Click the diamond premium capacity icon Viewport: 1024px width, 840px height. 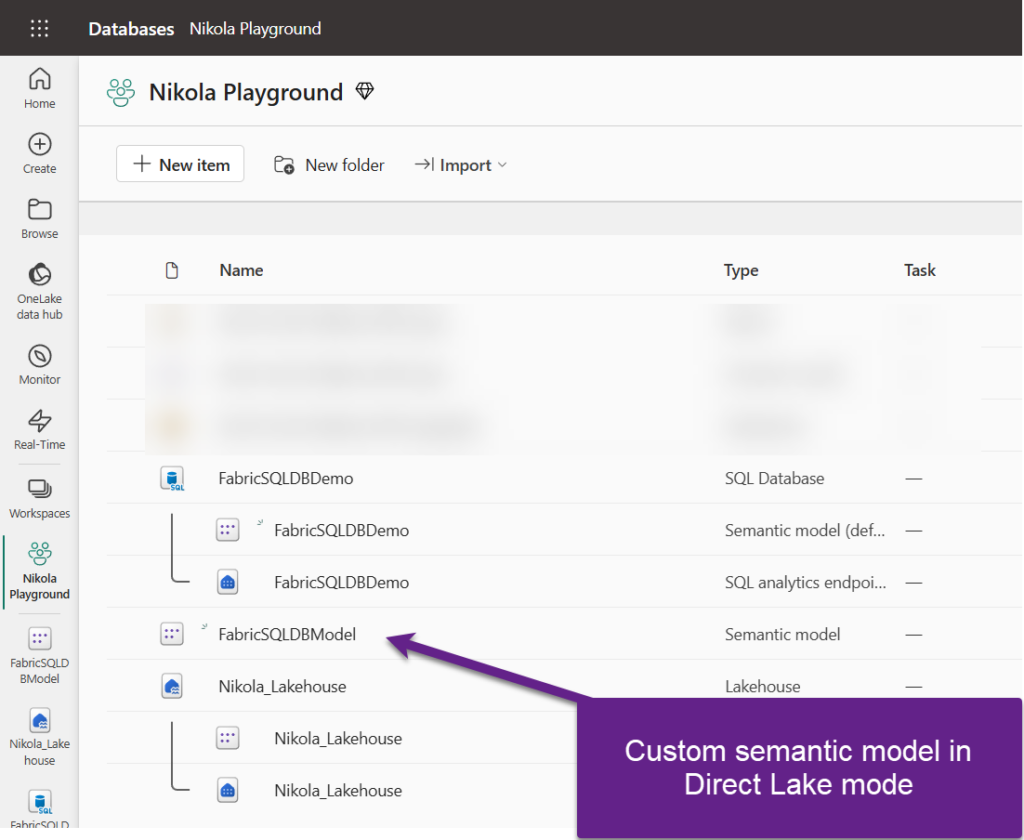coord(364,91)
